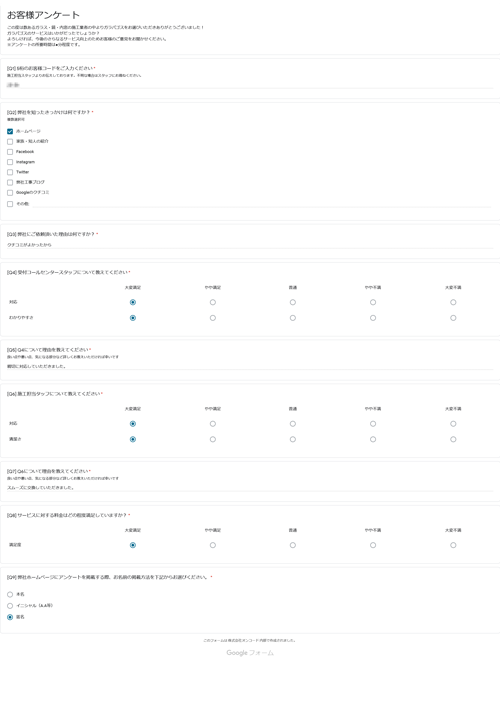Check the その他 checkbox in Q2

tap(10, 204)
